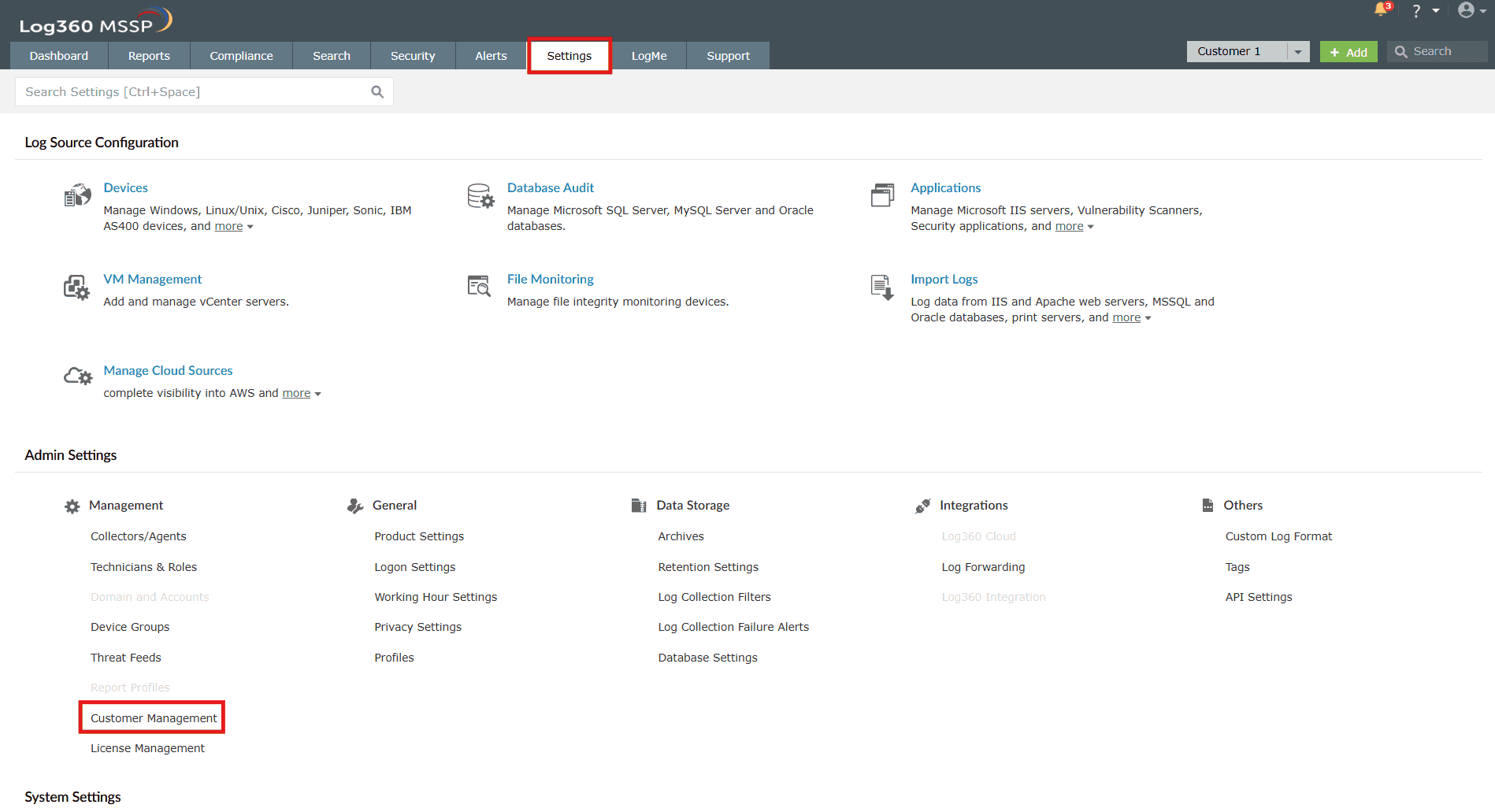
Task: Open the File Monitoring link
Action: (x=551, y=279)
